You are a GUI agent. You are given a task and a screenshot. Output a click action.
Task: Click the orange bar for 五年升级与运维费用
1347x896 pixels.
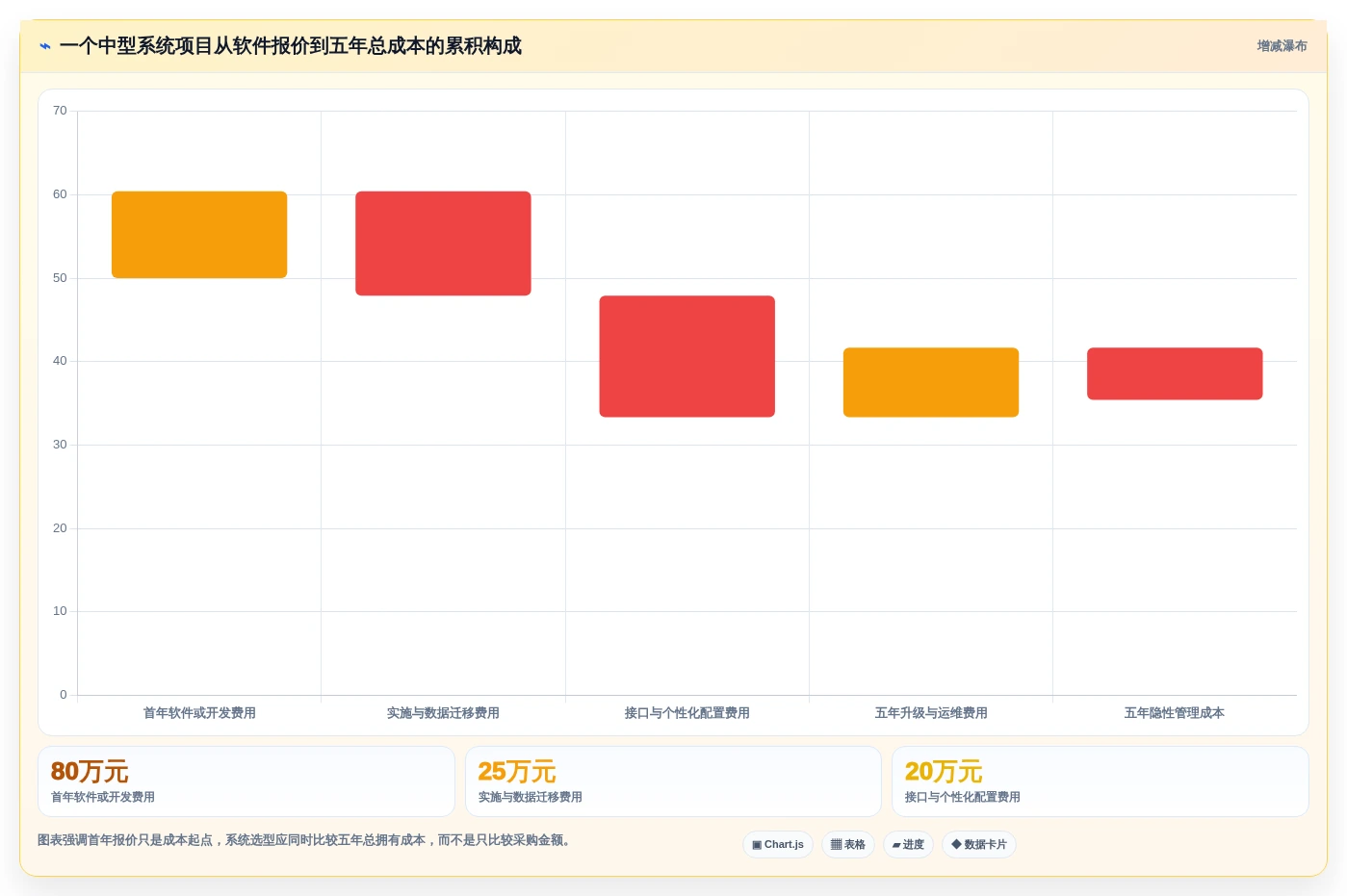click(x=931, y=382)
